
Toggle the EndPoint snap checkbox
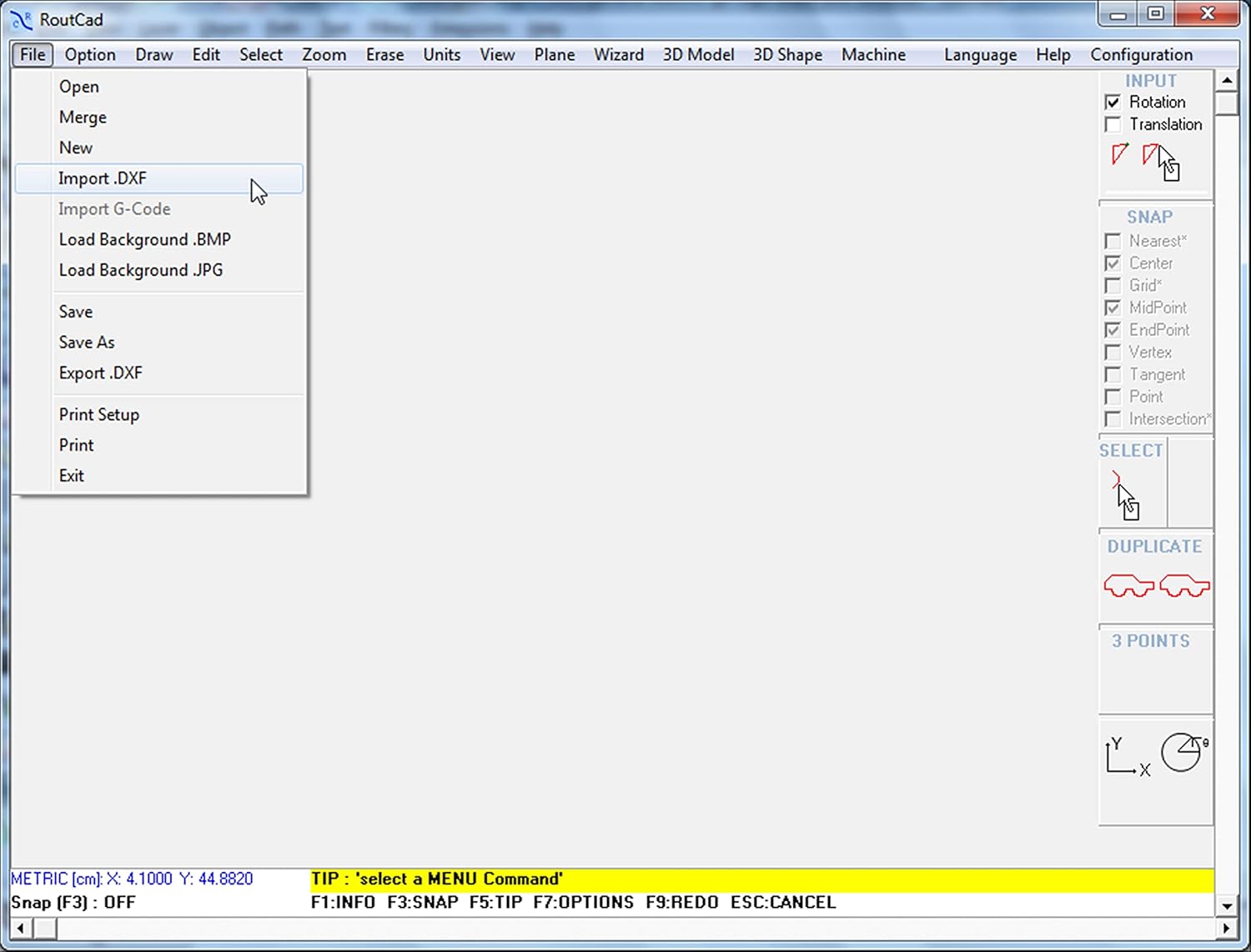tap(1113, 330)
